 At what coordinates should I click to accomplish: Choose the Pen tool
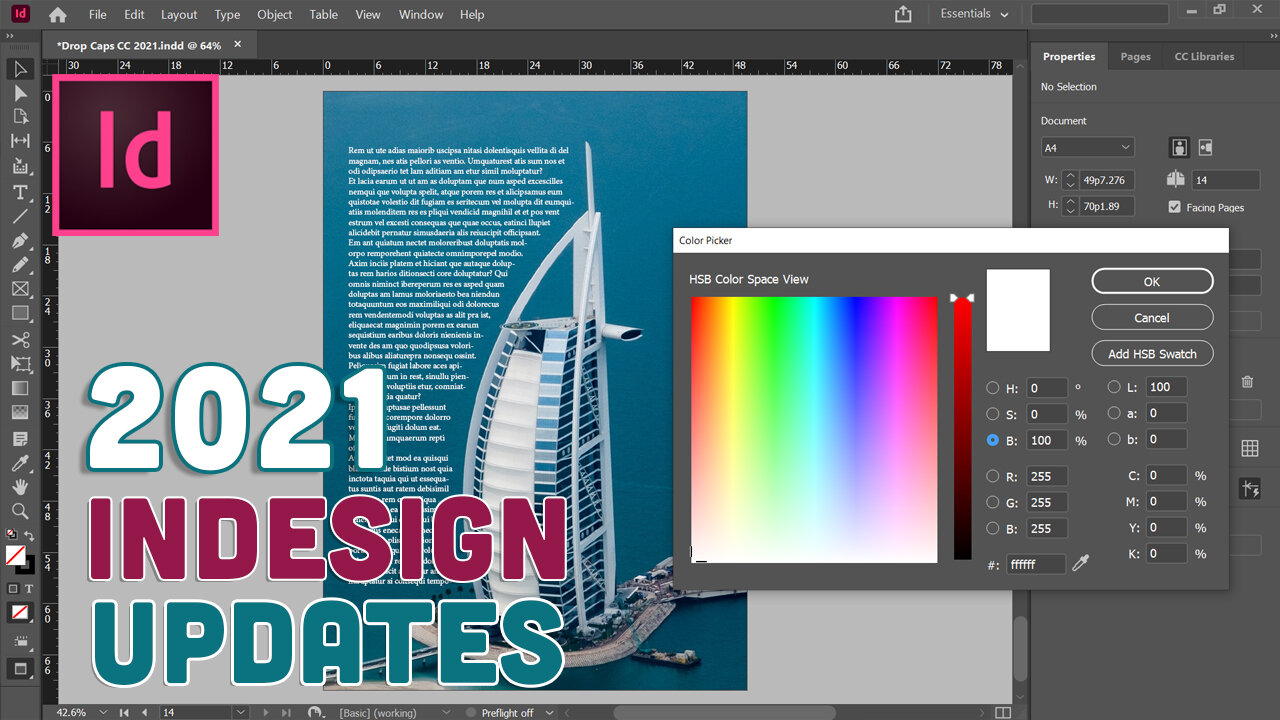(x=20, y=241)
